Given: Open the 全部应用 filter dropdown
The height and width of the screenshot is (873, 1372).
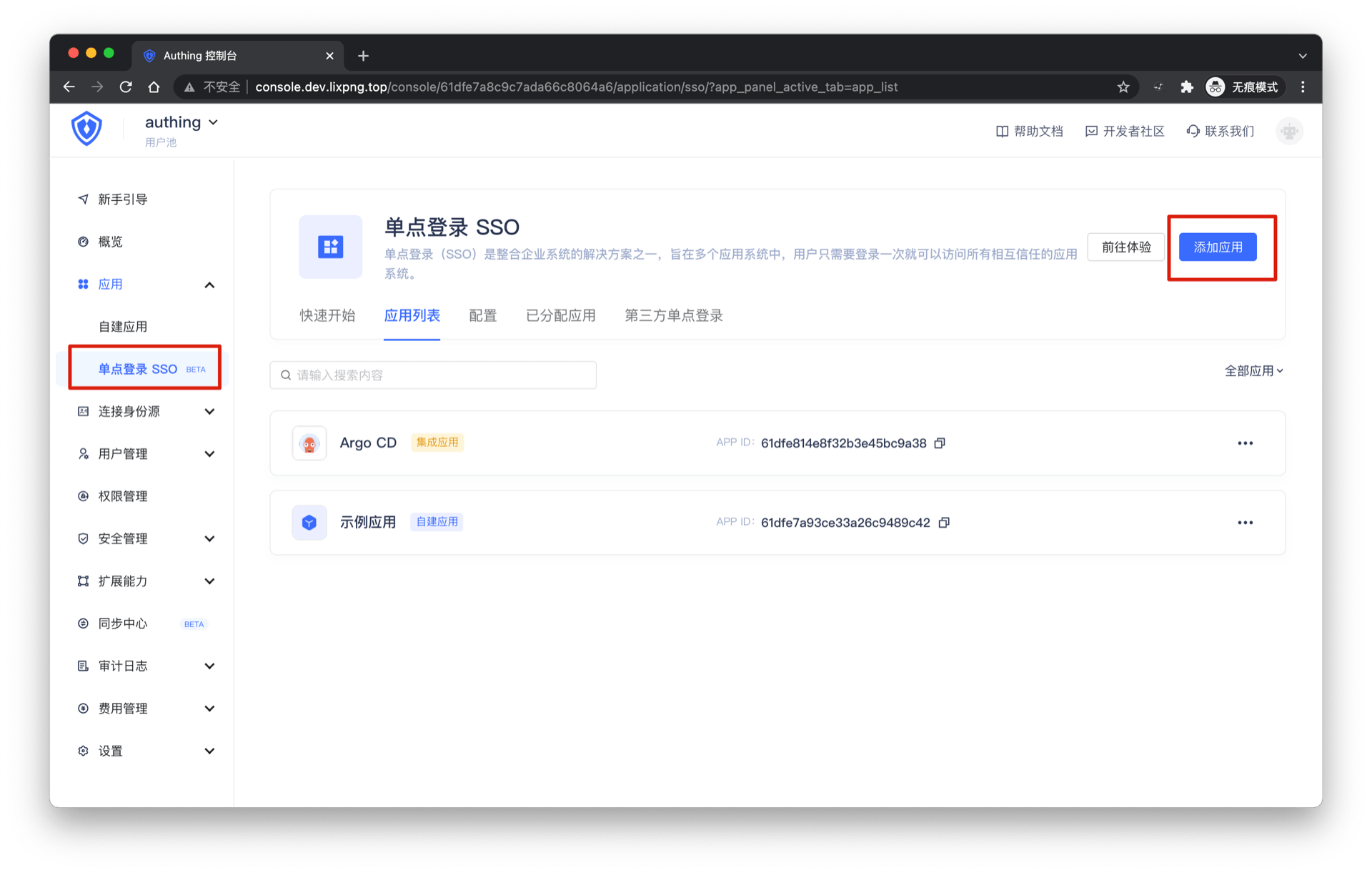Looking at the screenshot, I should (x=1253, y=371).
